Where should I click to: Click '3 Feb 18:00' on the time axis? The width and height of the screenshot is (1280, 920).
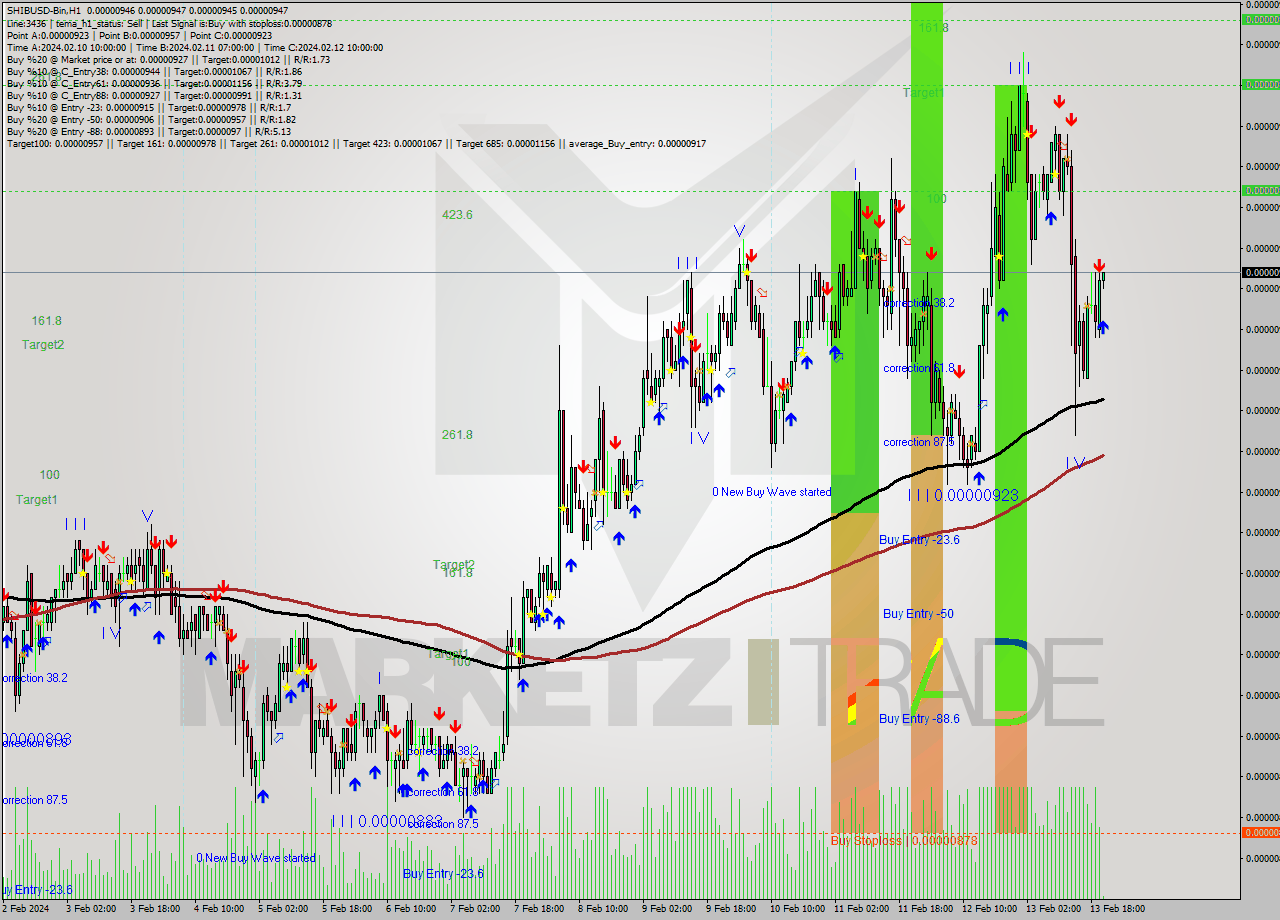click(x=154, y=909)
